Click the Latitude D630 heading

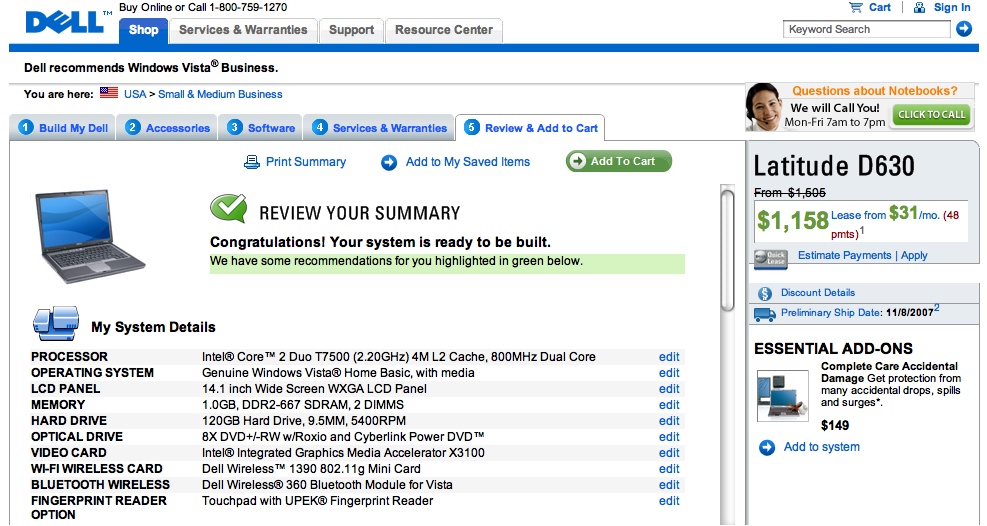click(834, 166)
